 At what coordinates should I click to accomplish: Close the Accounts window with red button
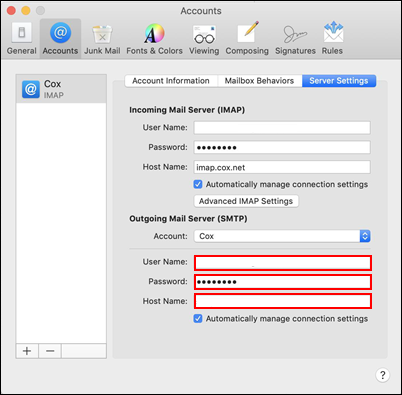pyautogui.click(x=11, y=11)
